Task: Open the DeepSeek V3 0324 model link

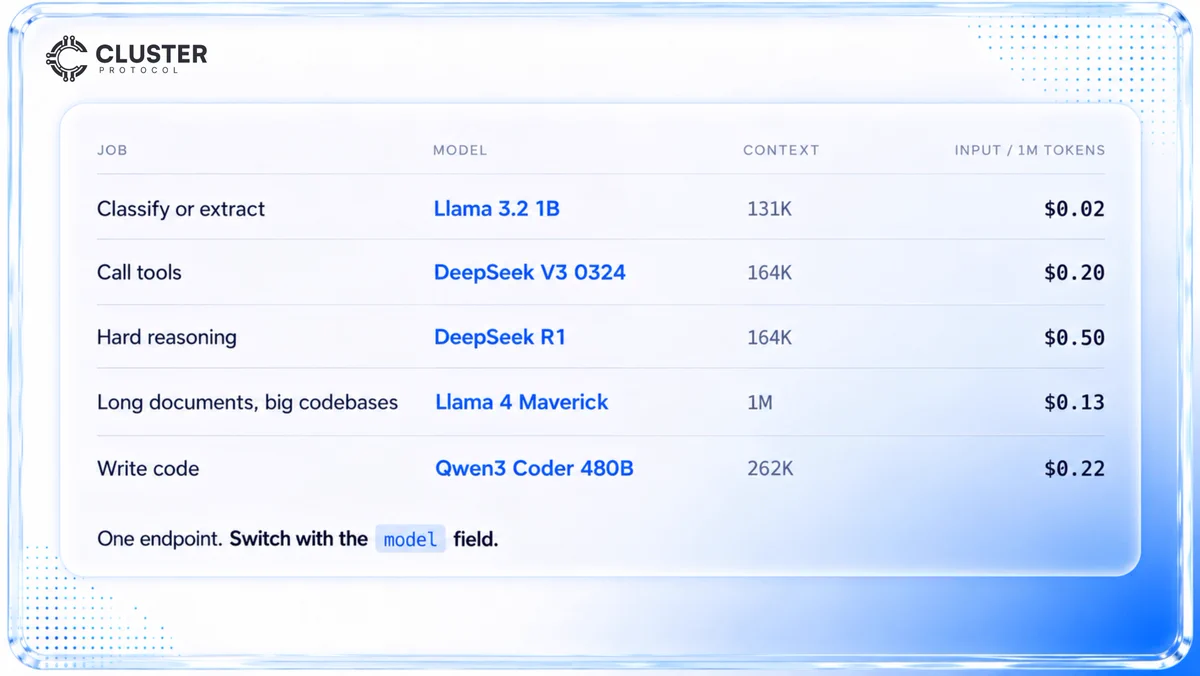Action: 530,272
